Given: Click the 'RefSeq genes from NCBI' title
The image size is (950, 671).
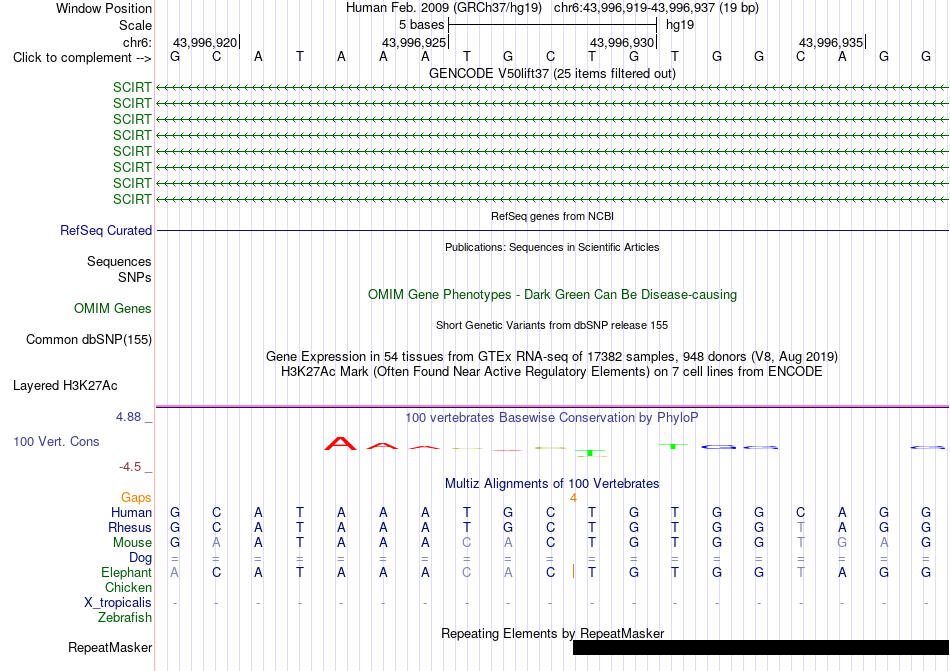Looking at the screenshot, I should click(552, 216).
